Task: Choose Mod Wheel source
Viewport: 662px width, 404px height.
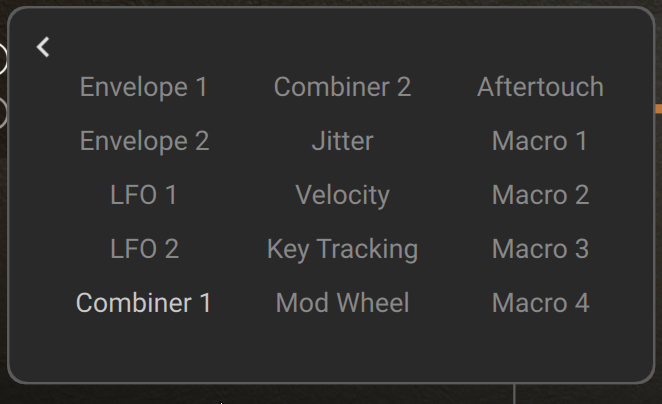Action: click(342, 303)
